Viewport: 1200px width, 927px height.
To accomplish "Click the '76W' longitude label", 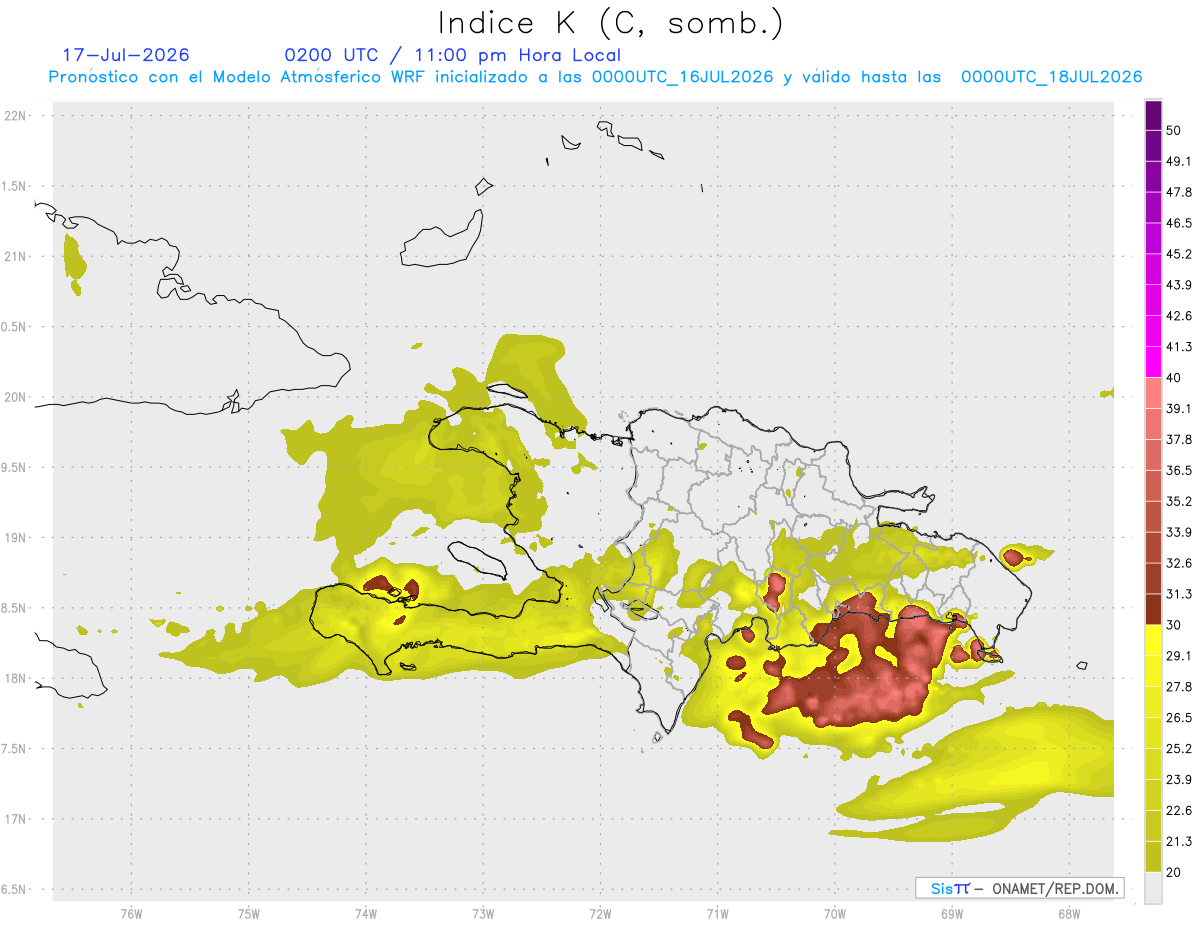I will (x=131, y=913).
